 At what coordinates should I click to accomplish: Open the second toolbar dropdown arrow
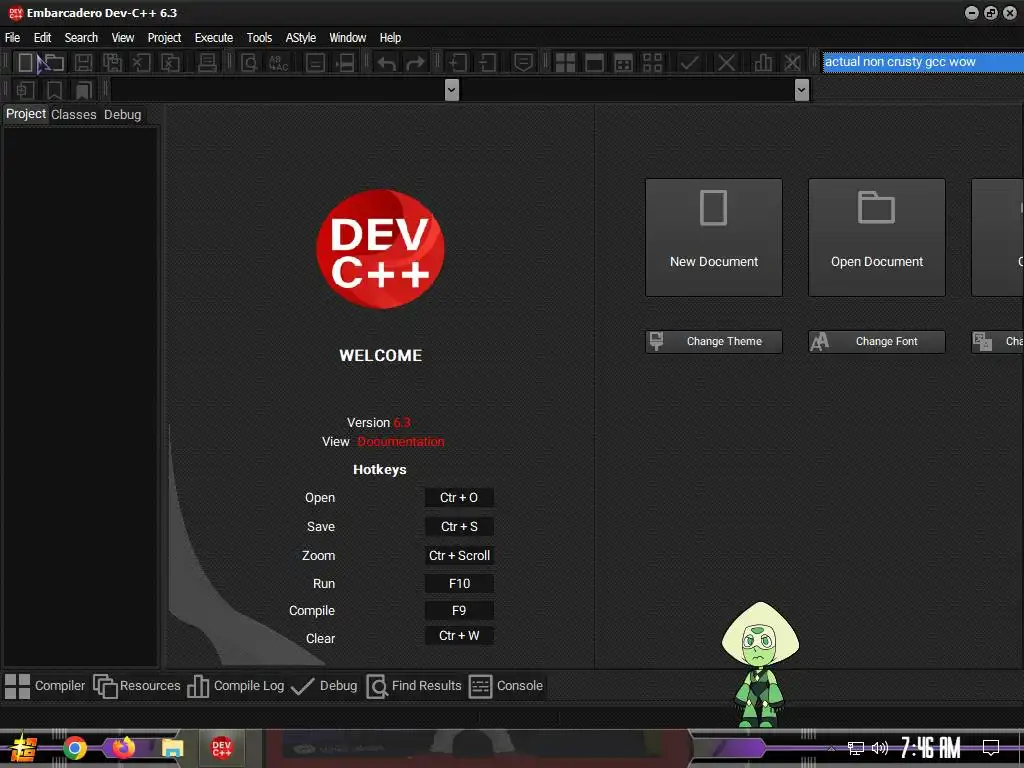802,89
